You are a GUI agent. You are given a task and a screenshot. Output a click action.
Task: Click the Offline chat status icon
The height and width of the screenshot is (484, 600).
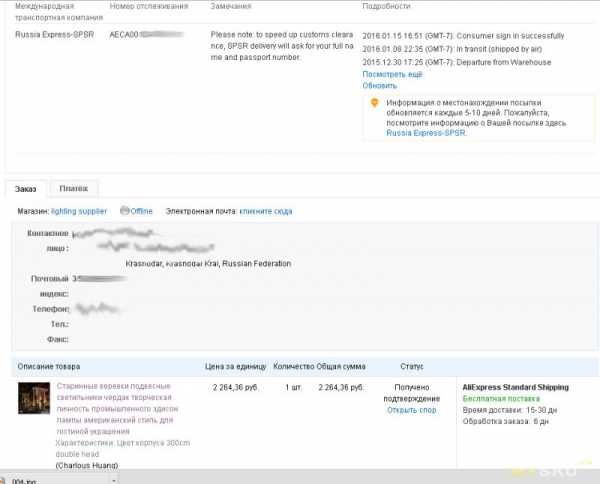coord(125,211)
